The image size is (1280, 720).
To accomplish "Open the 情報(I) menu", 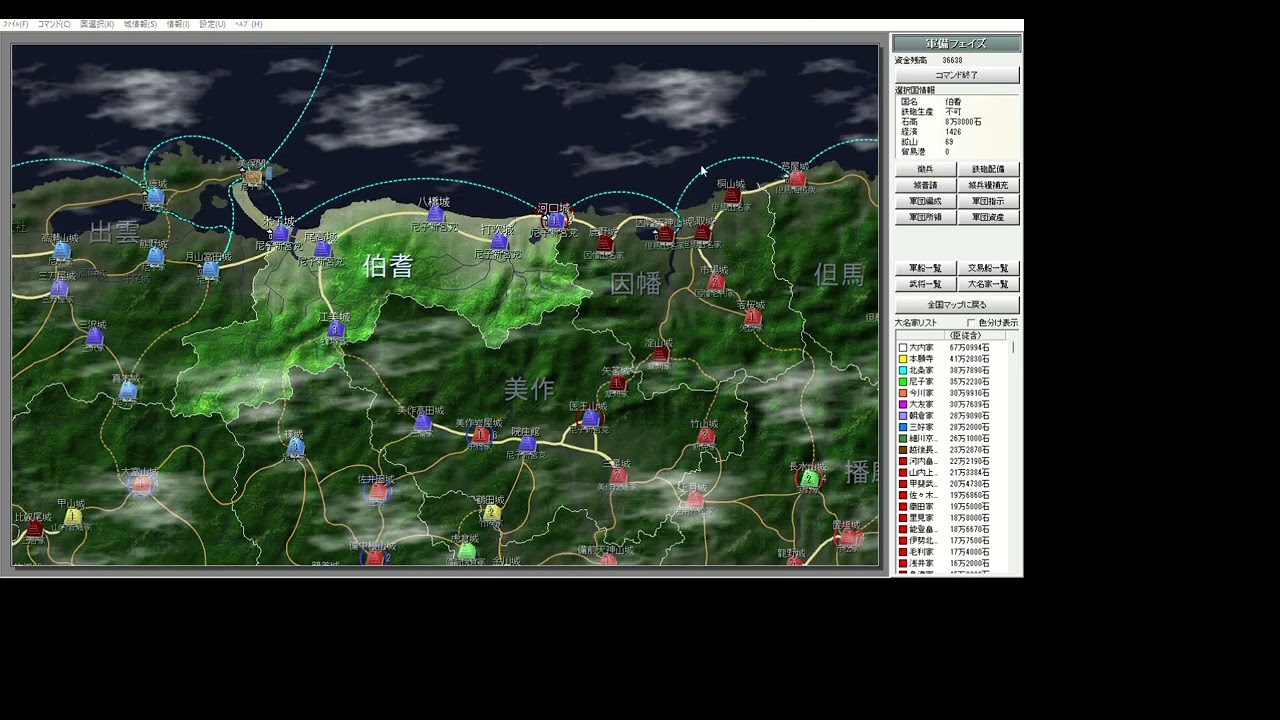I will [x=178, y=24].
